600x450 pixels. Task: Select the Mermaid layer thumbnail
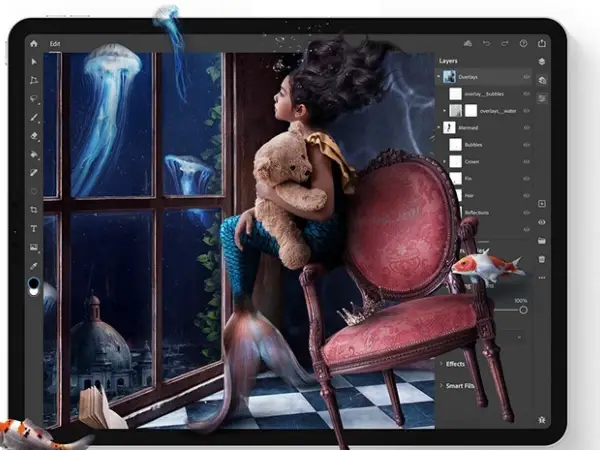coord(449,127)
